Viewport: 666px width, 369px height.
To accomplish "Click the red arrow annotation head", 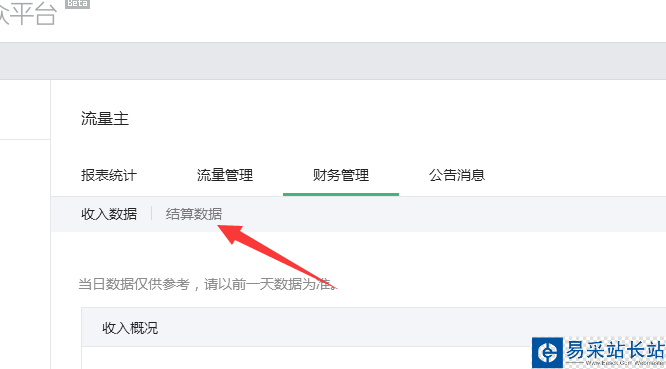I will 230,233.
